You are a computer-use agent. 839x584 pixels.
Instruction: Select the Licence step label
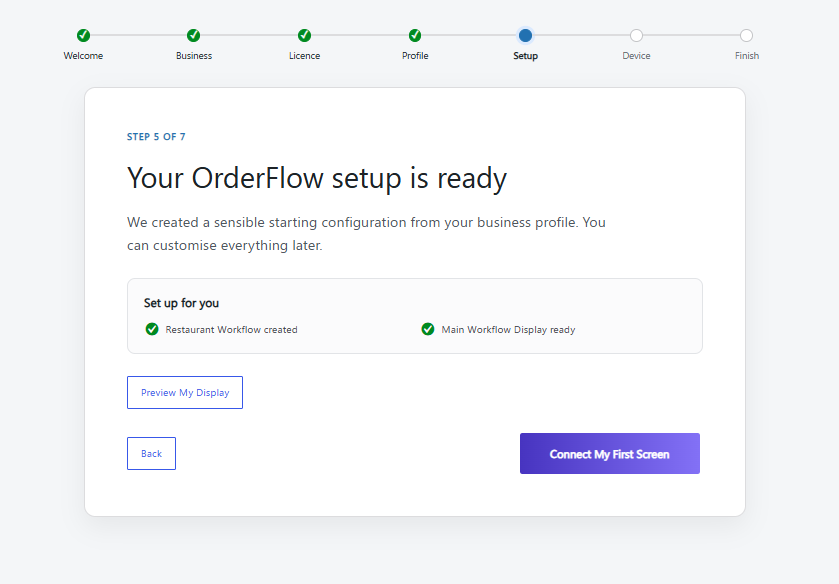pos(304,56)
